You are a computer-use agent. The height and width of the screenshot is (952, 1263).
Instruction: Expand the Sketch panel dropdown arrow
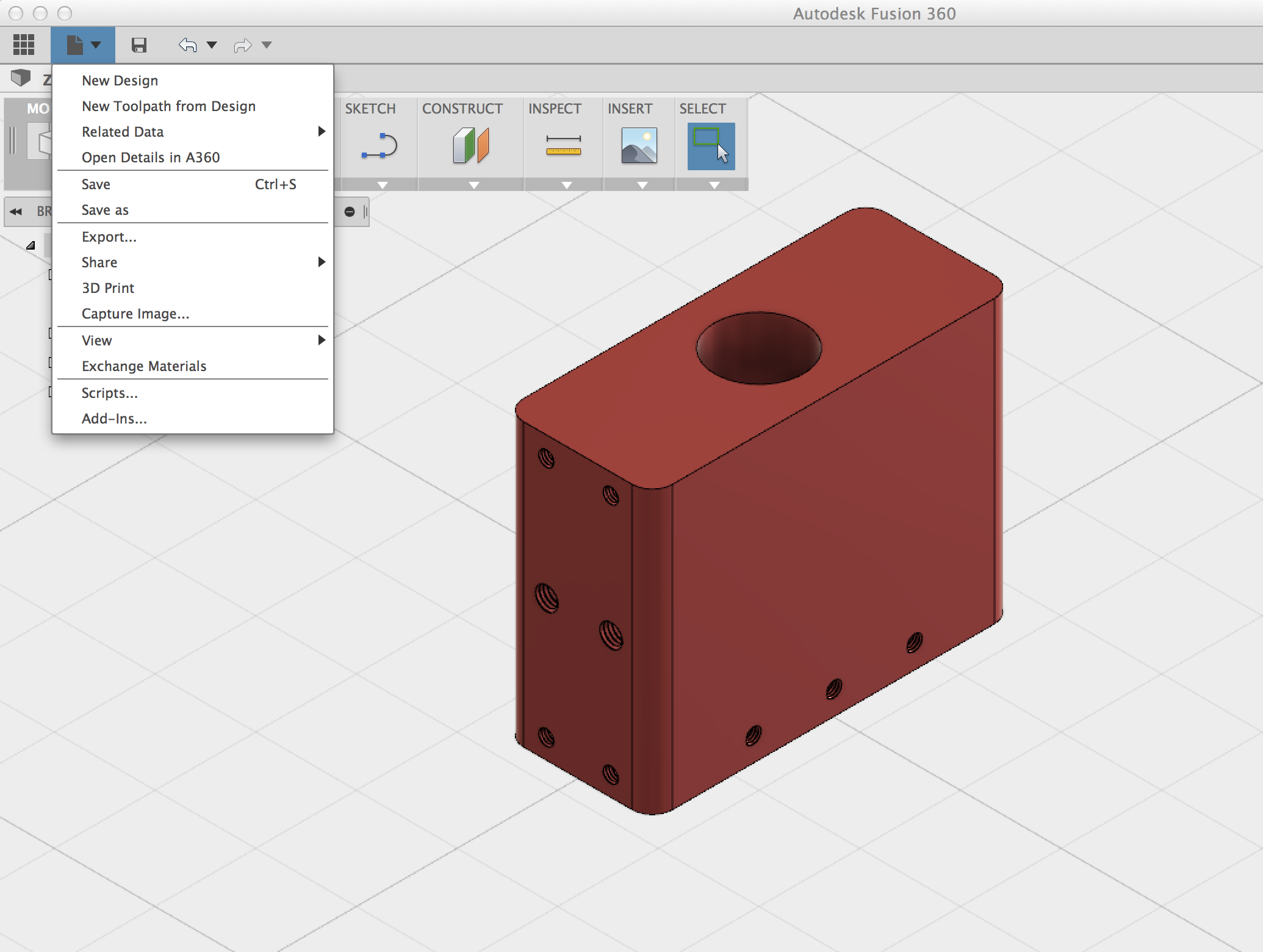(381, 183)
